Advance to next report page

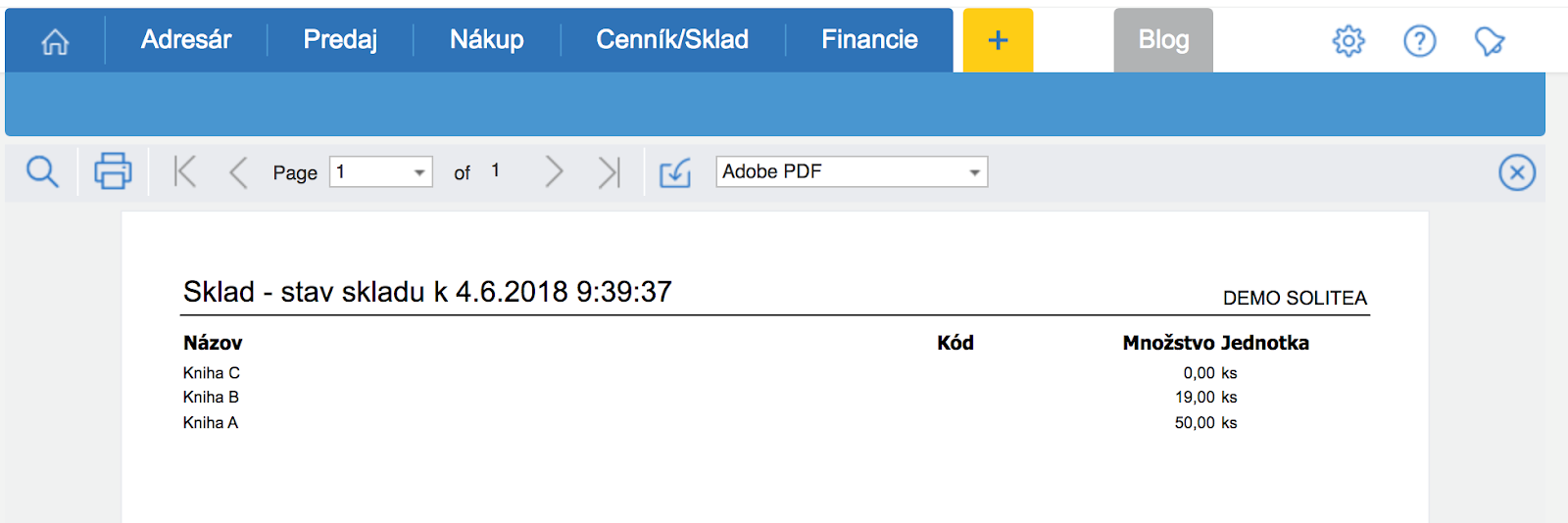click(x=554, y=172)
